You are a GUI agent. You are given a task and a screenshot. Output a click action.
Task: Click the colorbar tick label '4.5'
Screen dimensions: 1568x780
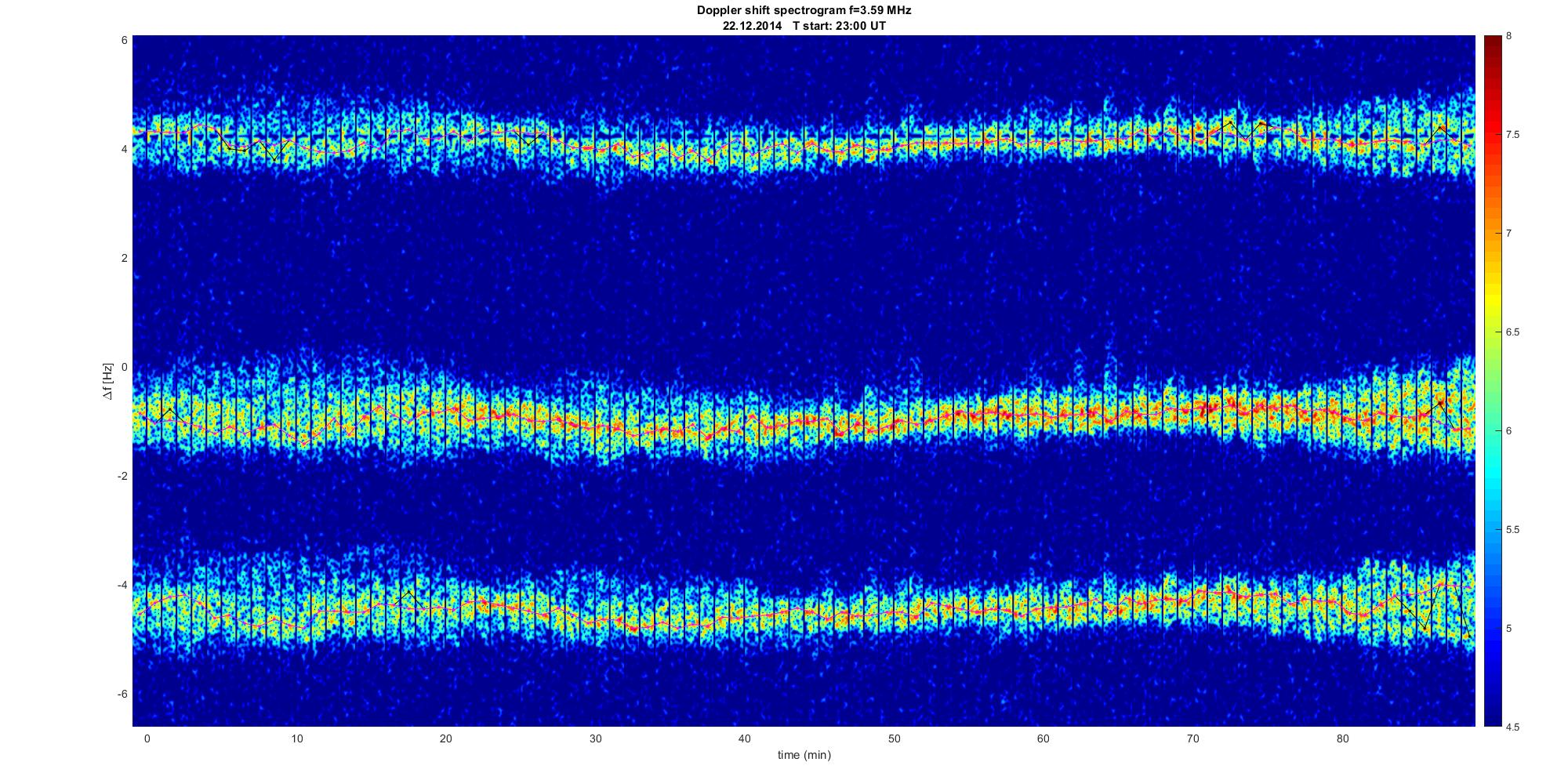pos(1512,727)
